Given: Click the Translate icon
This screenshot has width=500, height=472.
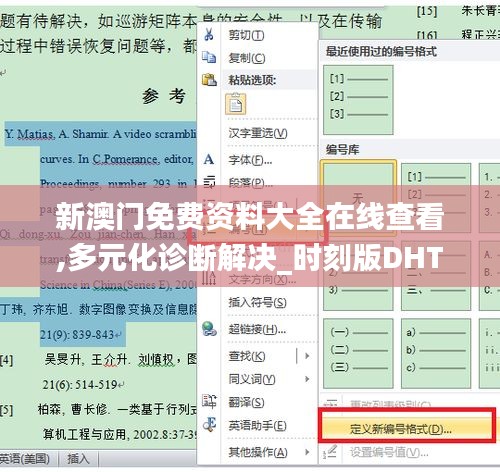Looking at the screenshot, I should (209, 401).
